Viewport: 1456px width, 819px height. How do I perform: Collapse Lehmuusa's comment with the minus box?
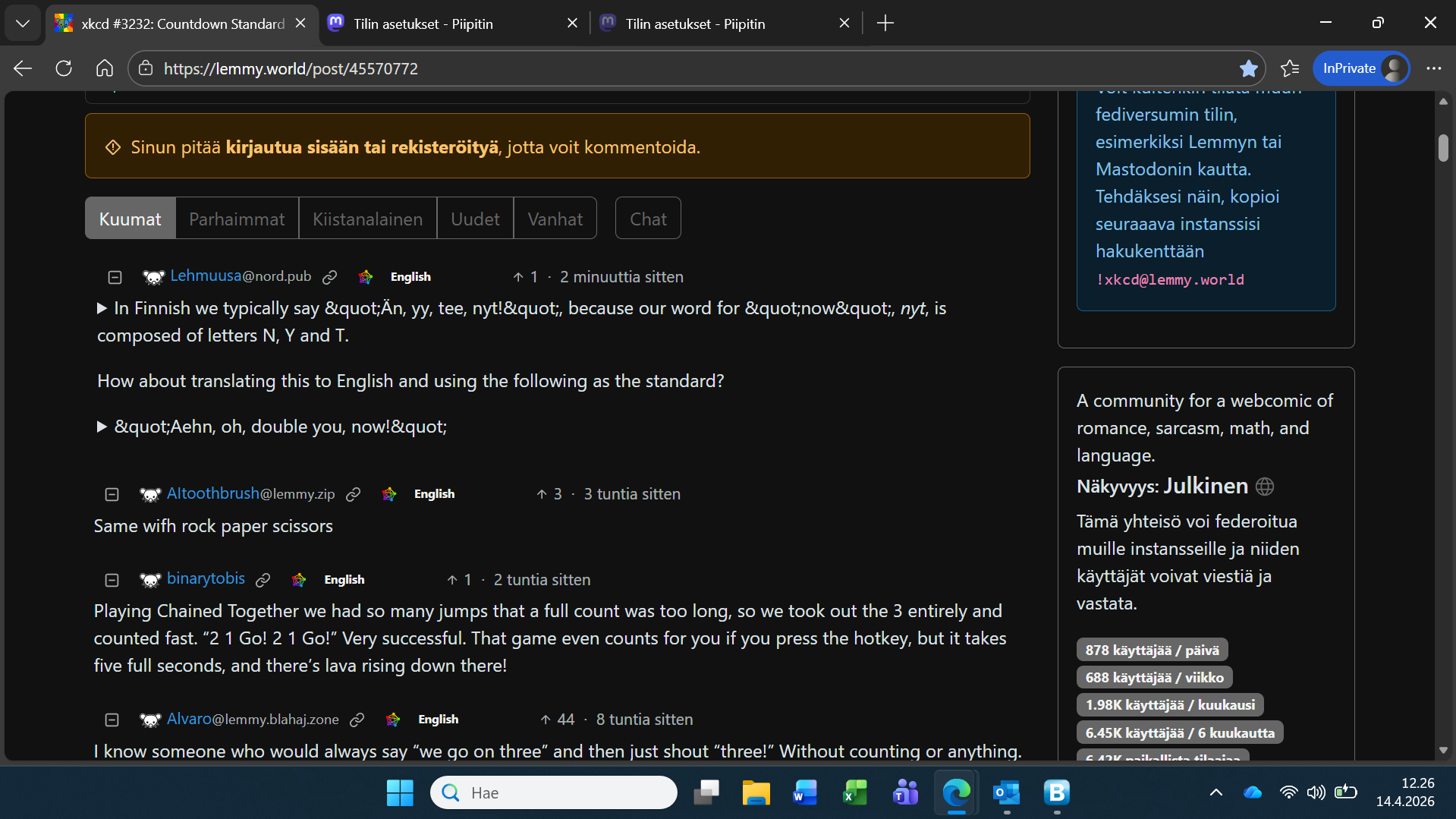pyautogui.click(x=115, y=278)
